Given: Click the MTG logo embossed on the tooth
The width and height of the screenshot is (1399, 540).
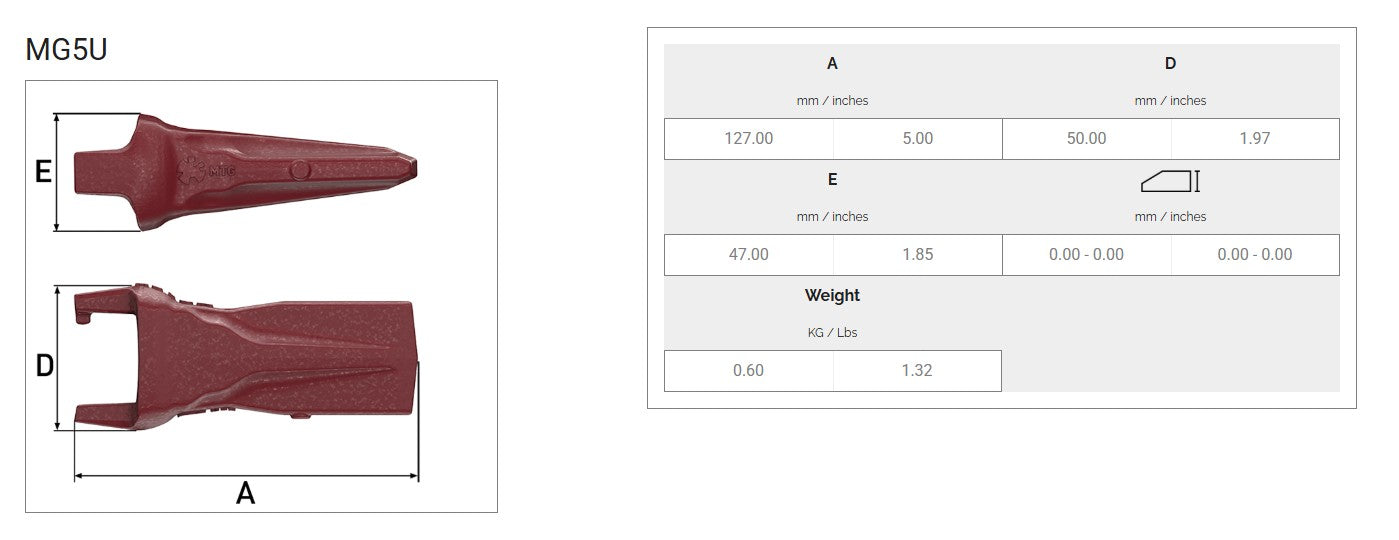Looking at the screenshot, I should tap(206, 169).
